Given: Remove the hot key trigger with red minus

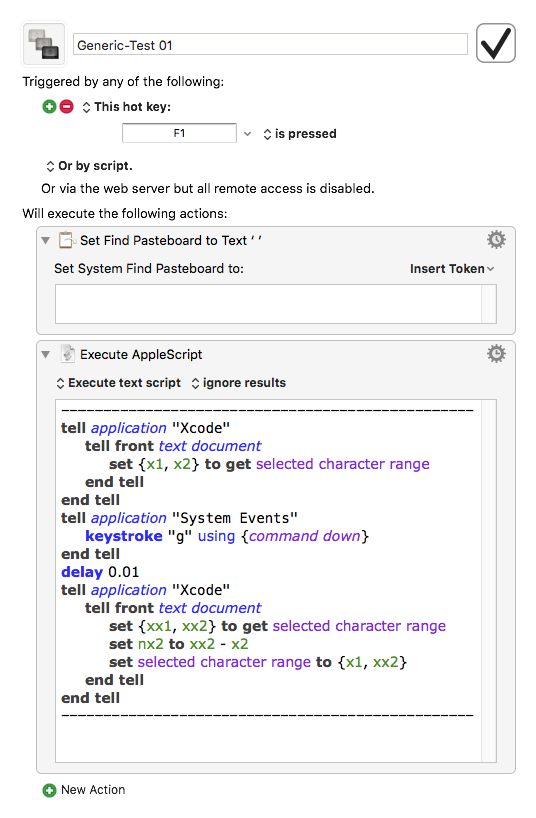Looking at the screenshot, I should [67, 107].
